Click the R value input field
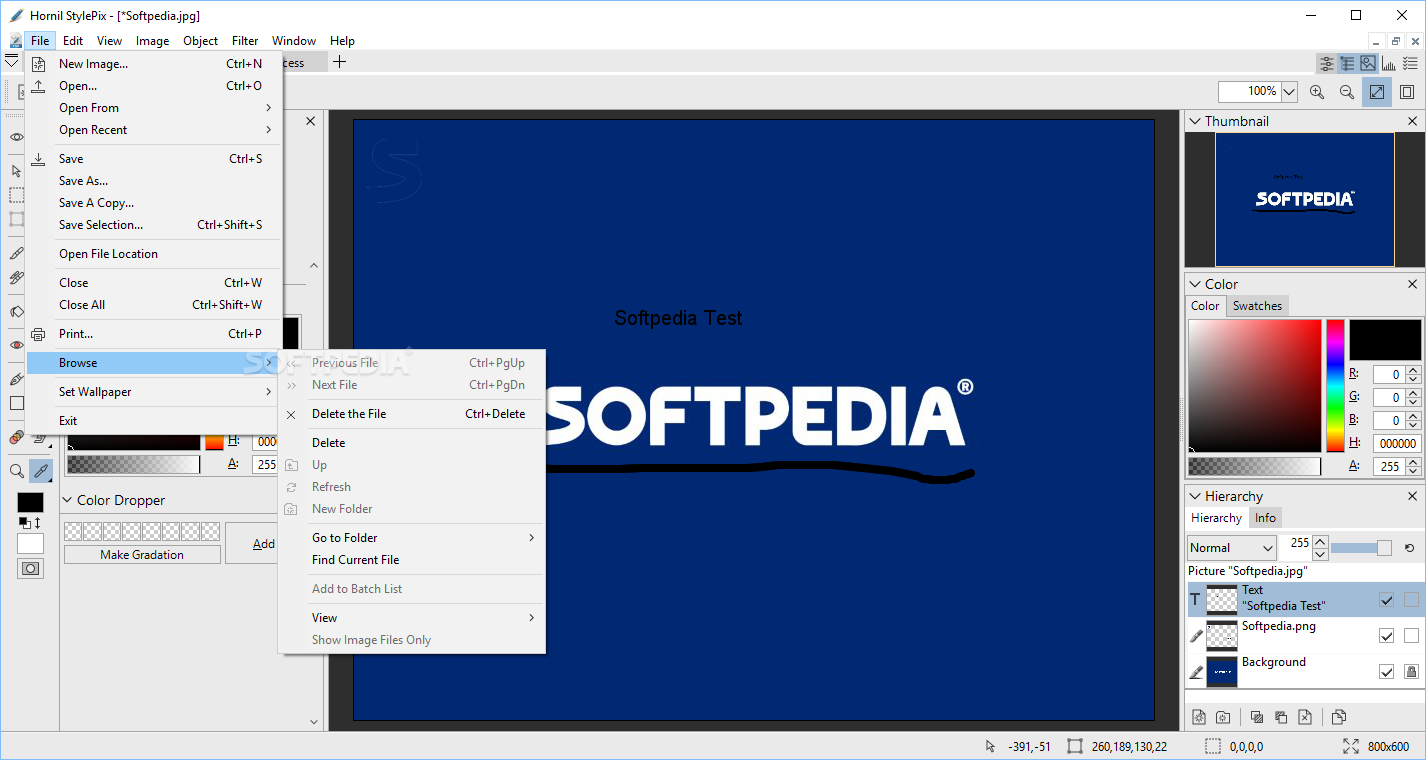1426x760 pixels. coord(1388,375)
